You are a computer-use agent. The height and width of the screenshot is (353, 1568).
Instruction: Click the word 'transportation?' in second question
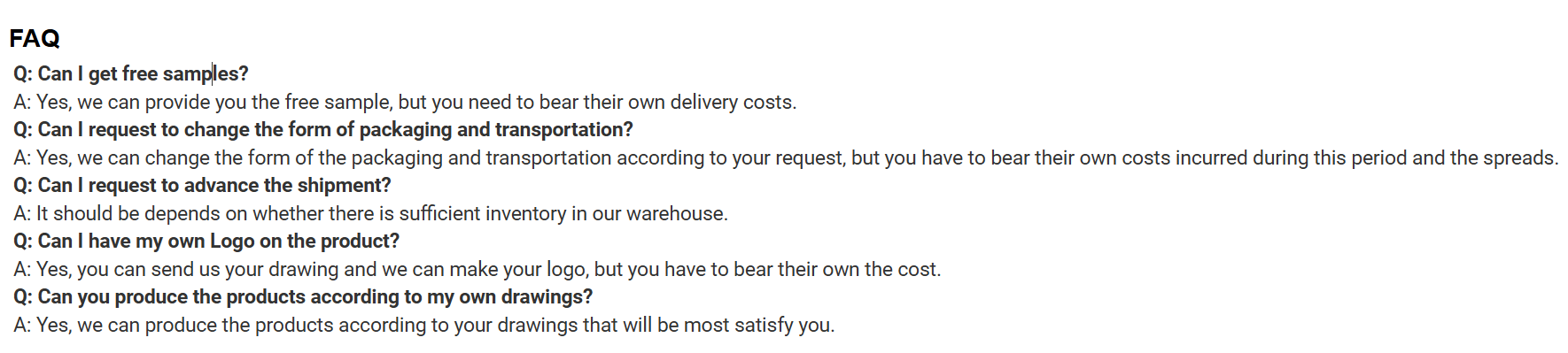point(564,129)
